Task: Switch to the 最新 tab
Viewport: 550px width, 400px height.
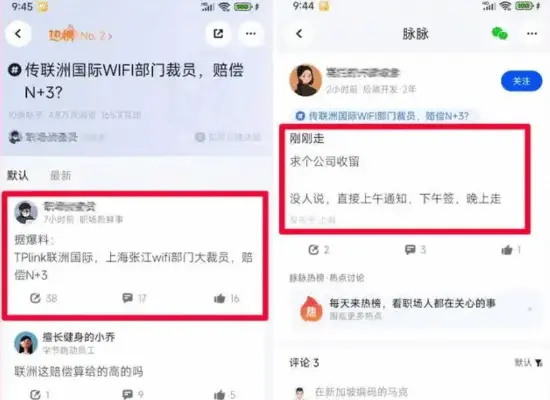Action: tap(60, 175)
